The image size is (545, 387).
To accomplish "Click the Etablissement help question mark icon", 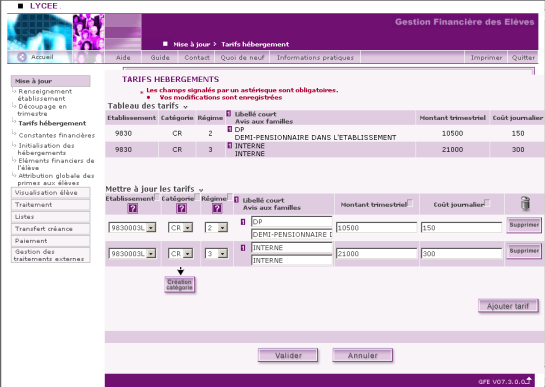I will coord(133,208).
